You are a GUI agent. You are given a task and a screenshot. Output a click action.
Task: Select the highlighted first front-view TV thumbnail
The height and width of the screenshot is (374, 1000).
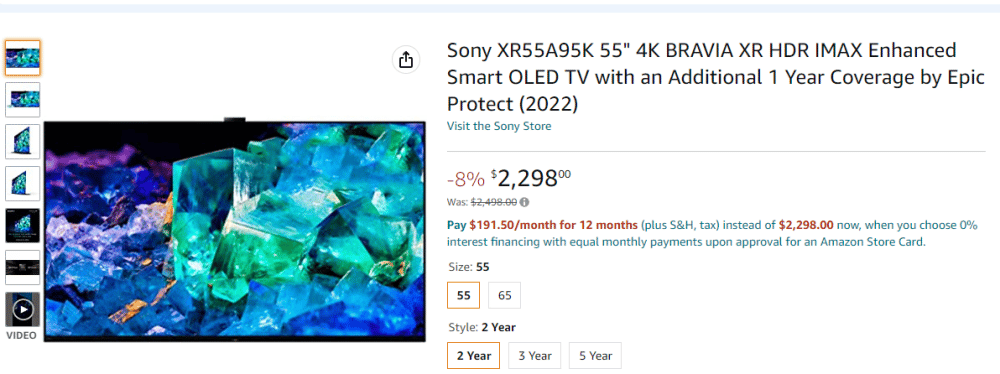click(23, 57)
